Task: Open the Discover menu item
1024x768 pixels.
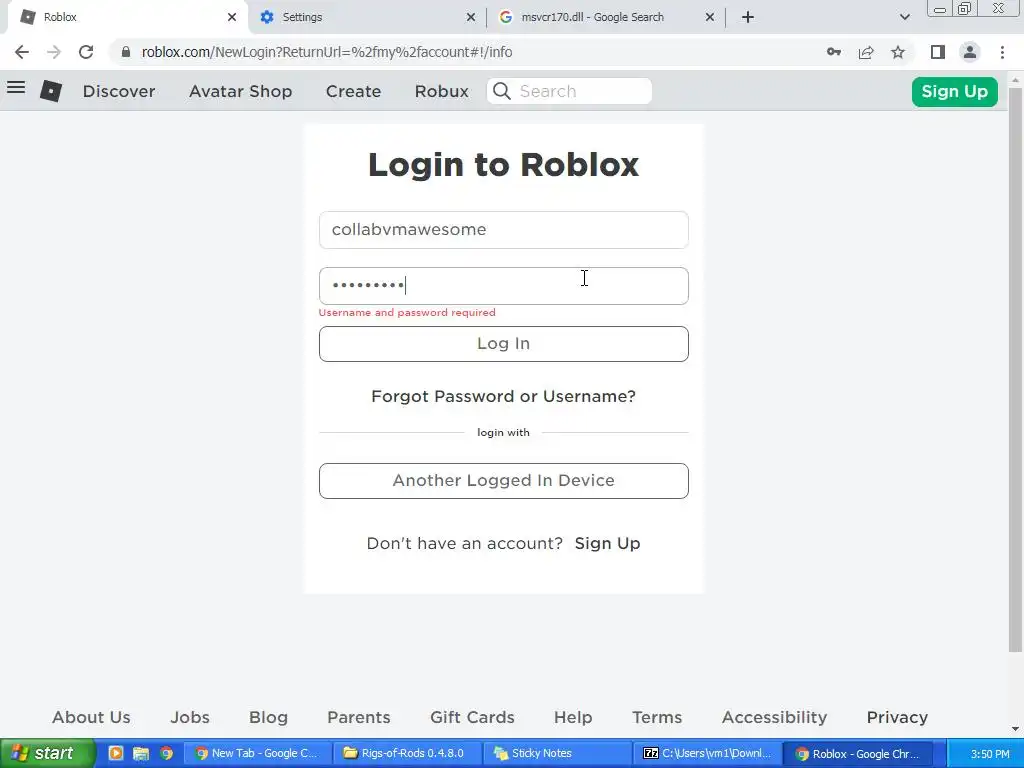Action: (119, 91)
